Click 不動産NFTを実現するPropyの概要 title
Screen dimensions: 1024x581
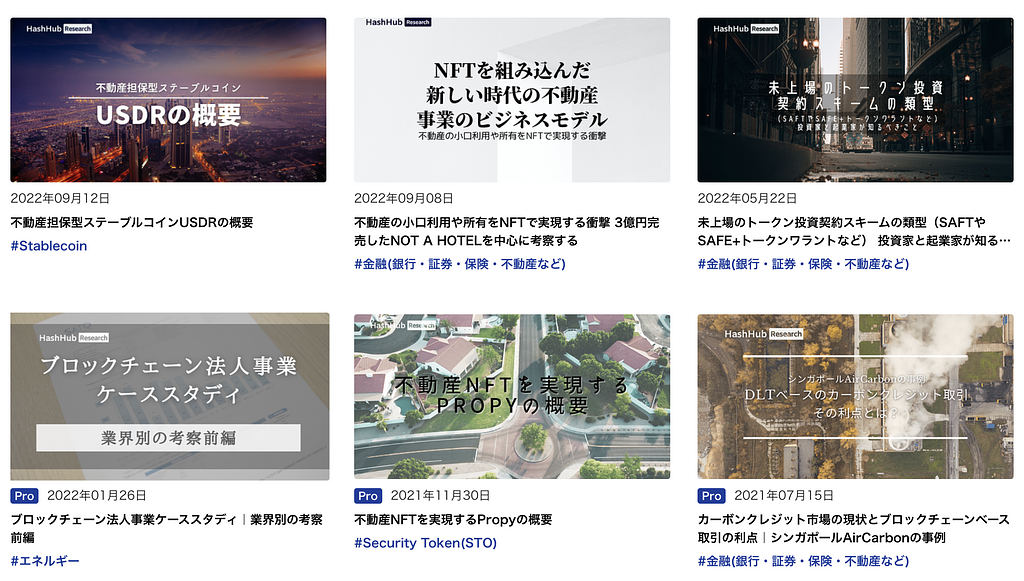[x=453, y=520]
